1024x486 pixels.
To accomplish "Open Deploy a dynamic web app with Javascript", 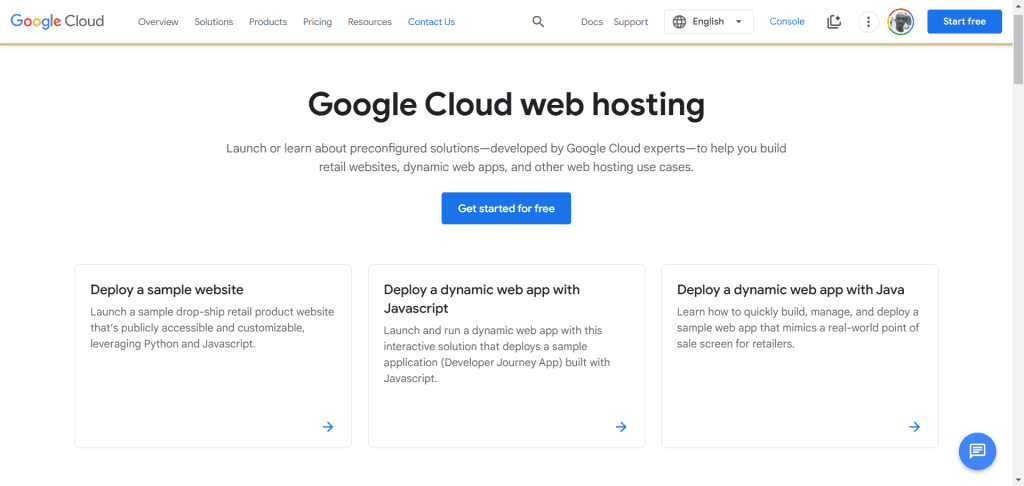I will 481,299.
